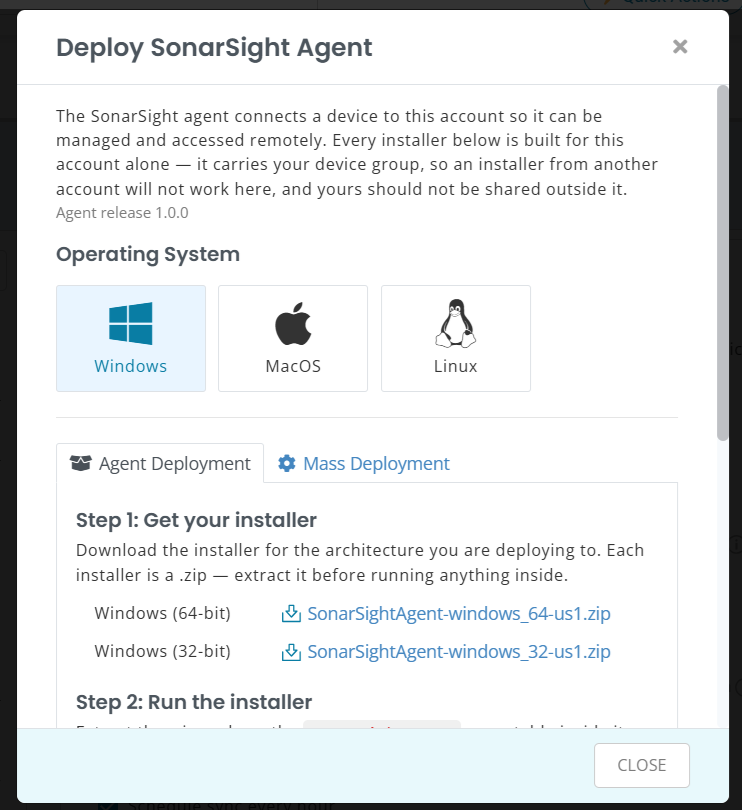Switch to the Mass Deployment tab

click(x=364, y=463)
